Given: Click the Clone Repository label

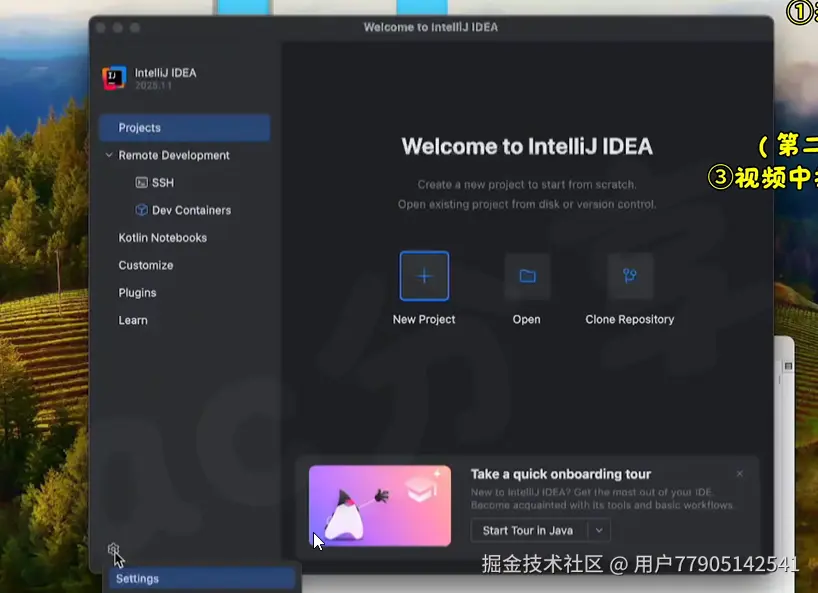Looking at the screenshot, I should click(x=630, y=319).
